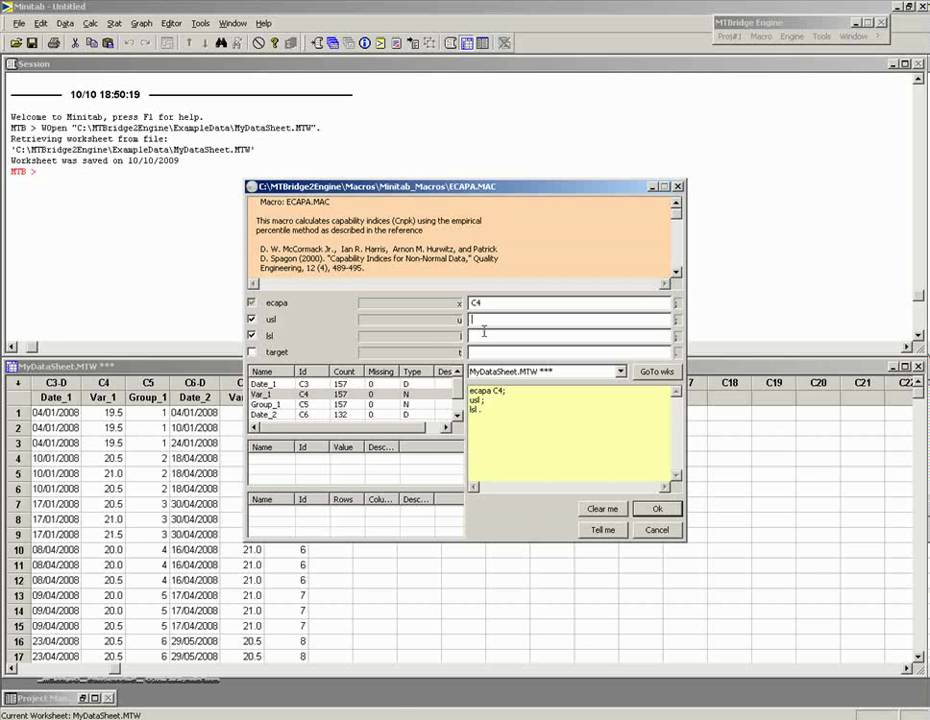Image resolution: width=930 pixels, height=720 pixels.
Task: Click the C4 column header in worksheet
Action: pyautogui.click(x=104, y=383)
